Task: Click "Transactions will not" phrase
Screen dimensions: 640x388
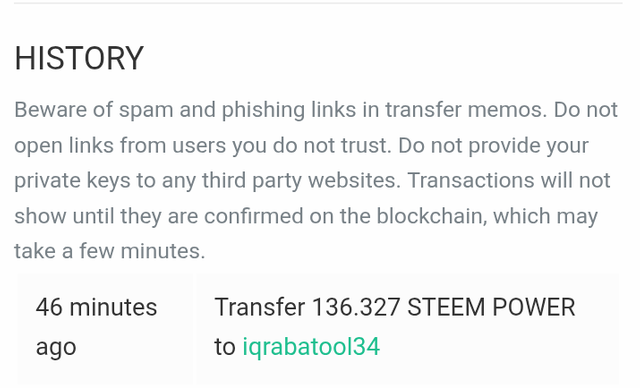Action: pos(509,180)
